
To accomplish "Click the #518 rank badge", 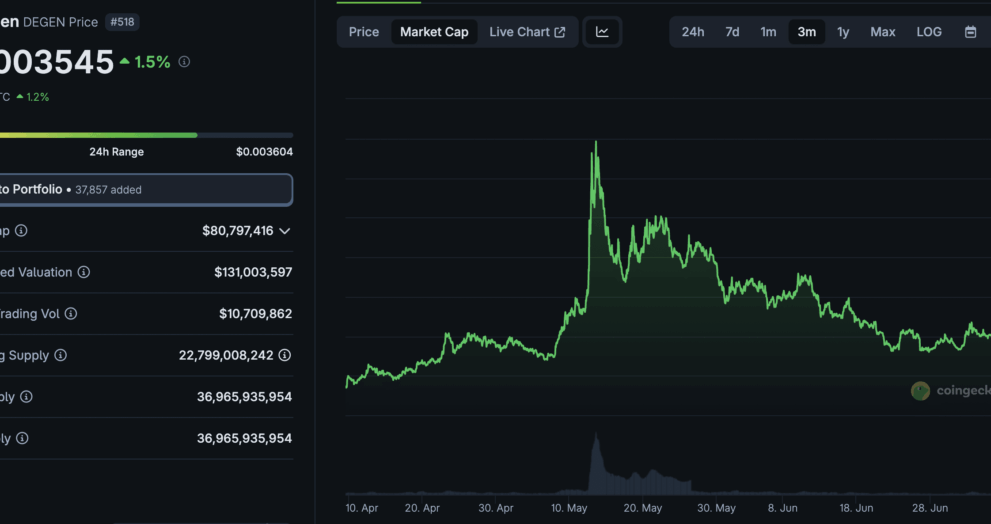I will (123, 22).
